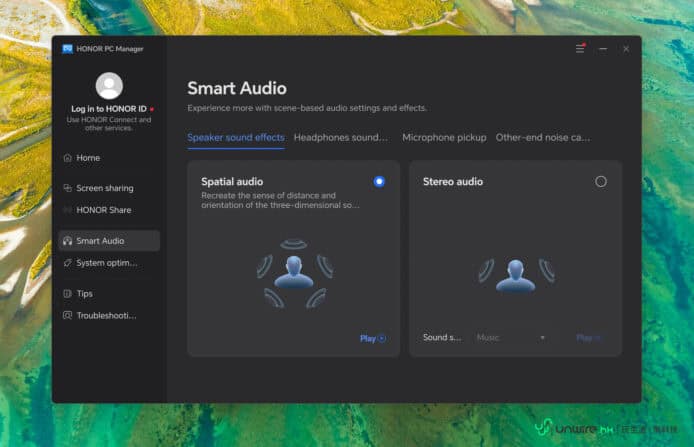Click the Spatial audio listener illustration
This screenshot has width=694, height=447.
(x=294, y=272)
